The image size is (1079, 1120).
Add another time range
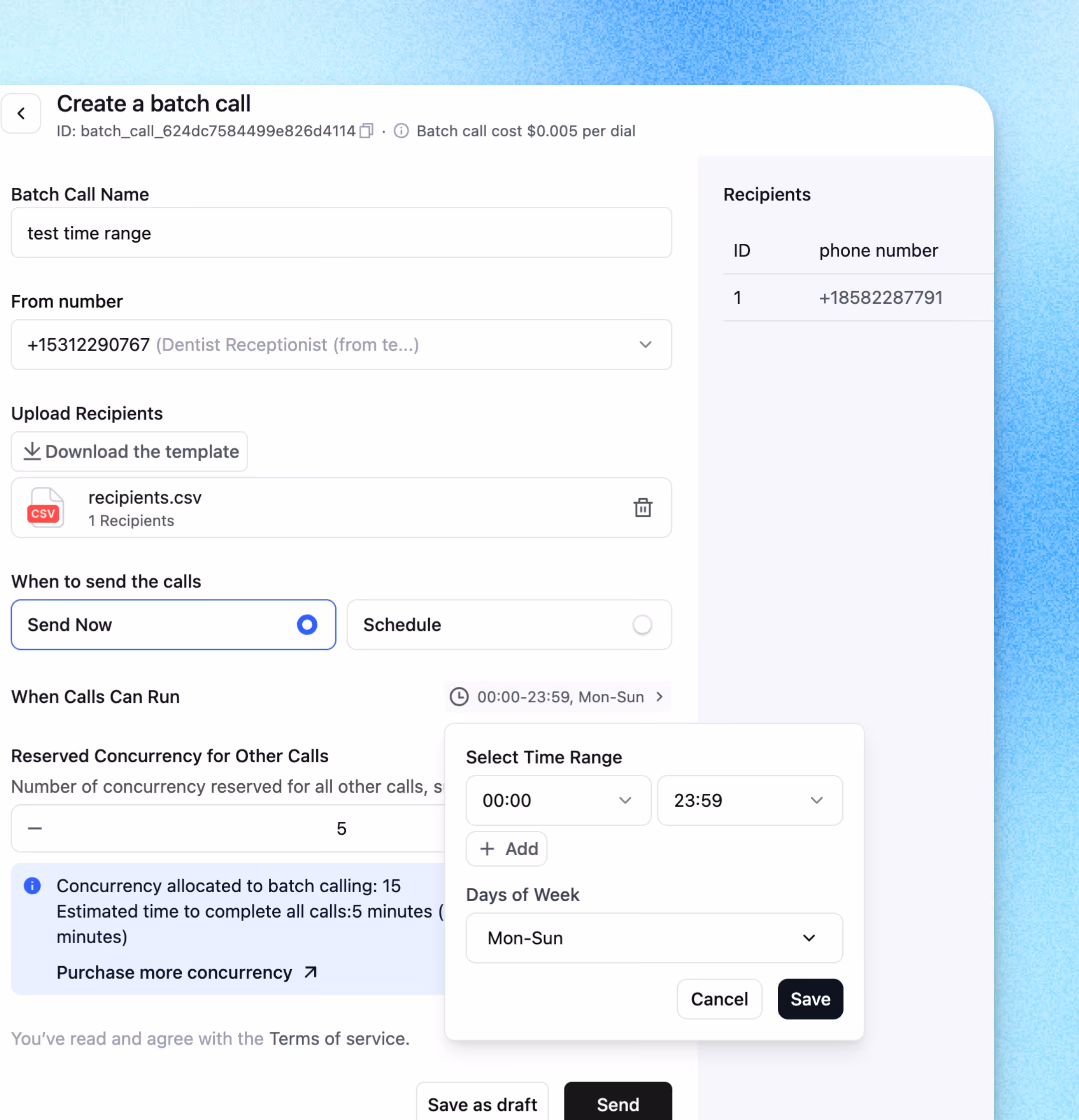[x=507, y=849]
